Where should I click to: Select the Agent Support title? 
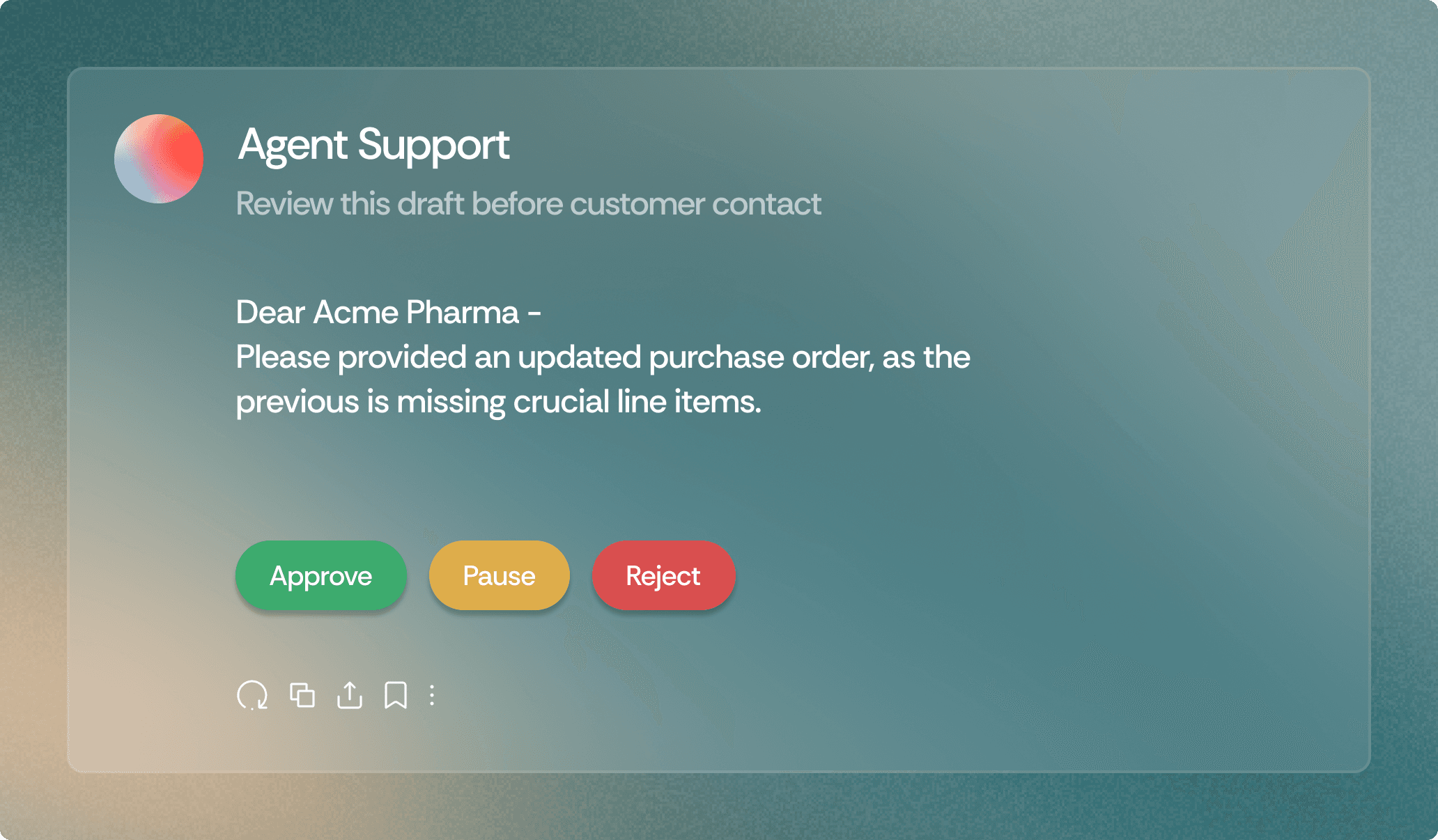(x=373, y=145)
